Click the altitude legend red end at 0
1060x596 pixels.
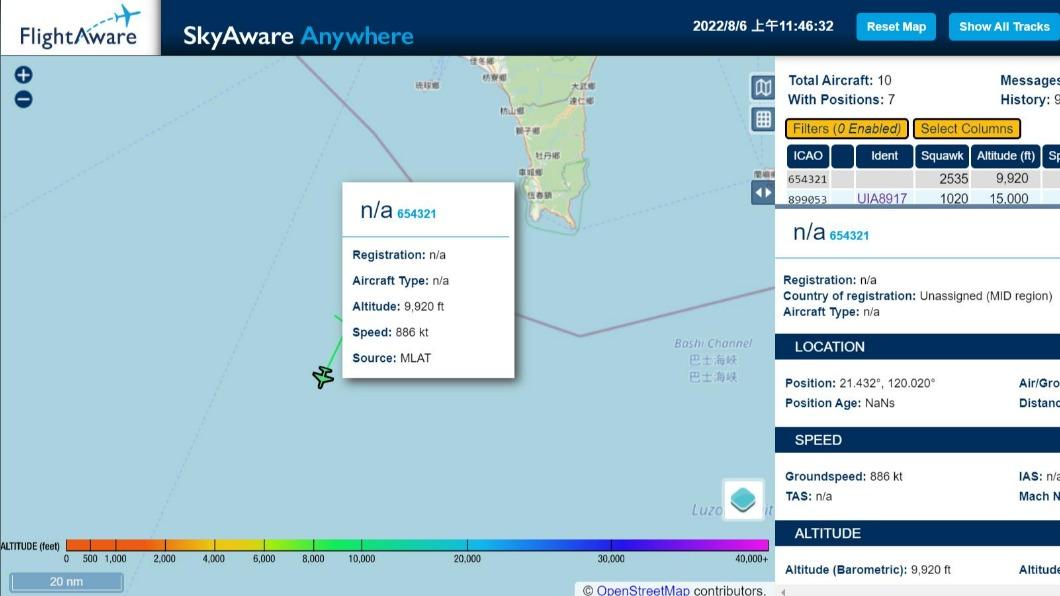point(67,545)
